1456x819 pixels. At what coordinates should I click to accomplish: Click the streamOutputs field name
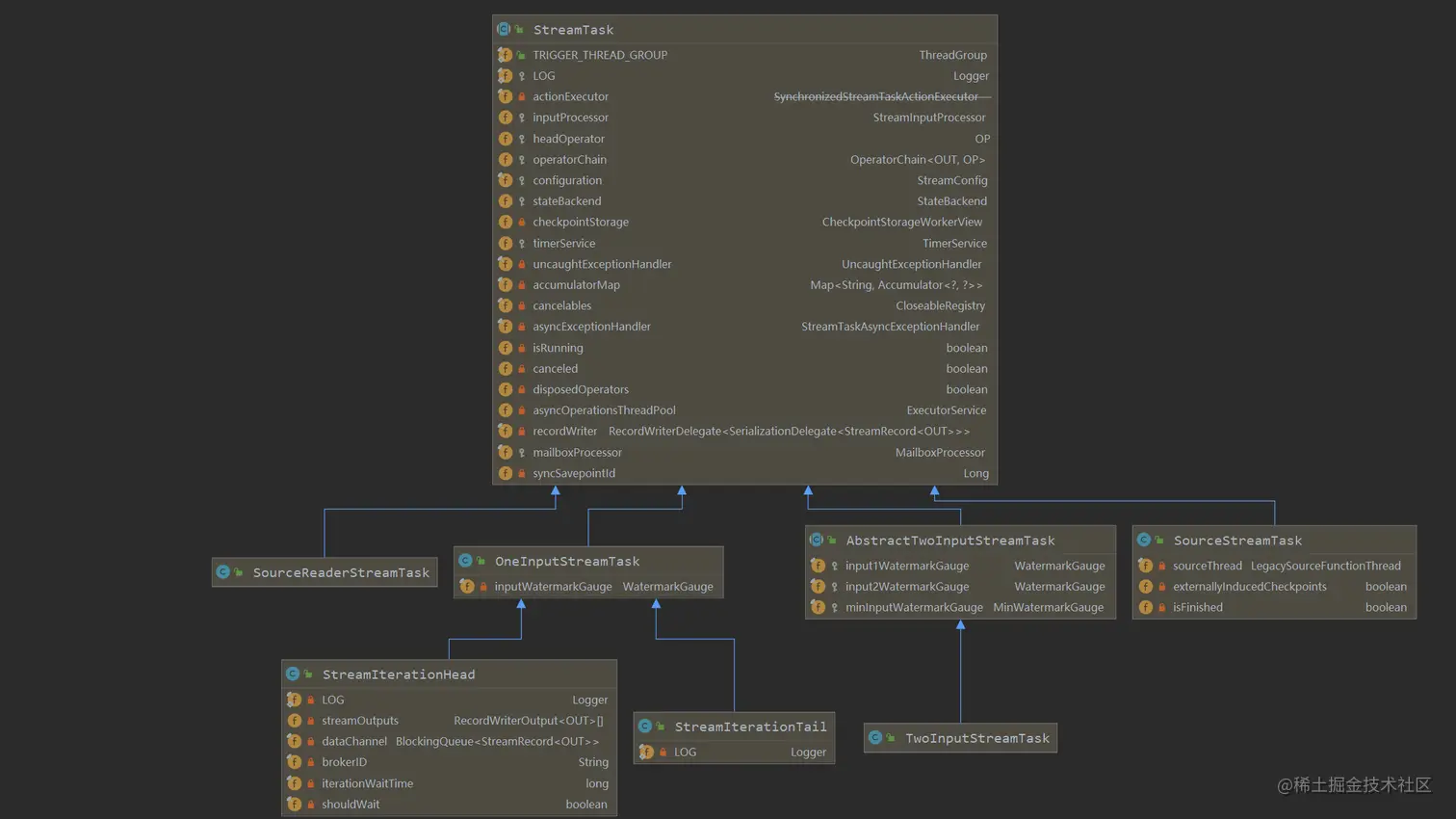(x=360, y=721)
